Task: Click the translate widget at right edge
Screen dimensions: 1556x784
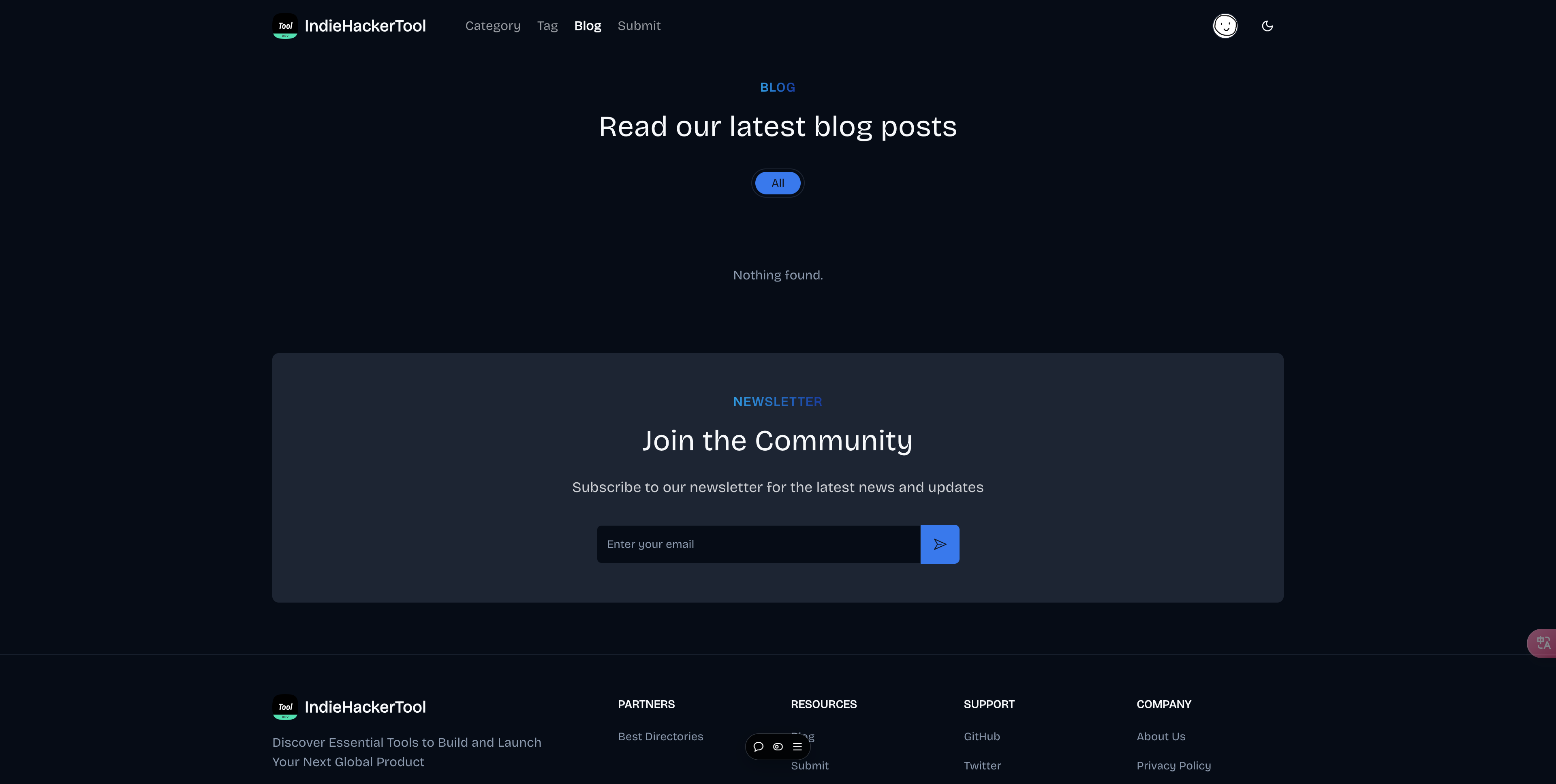Action: 1542,643
